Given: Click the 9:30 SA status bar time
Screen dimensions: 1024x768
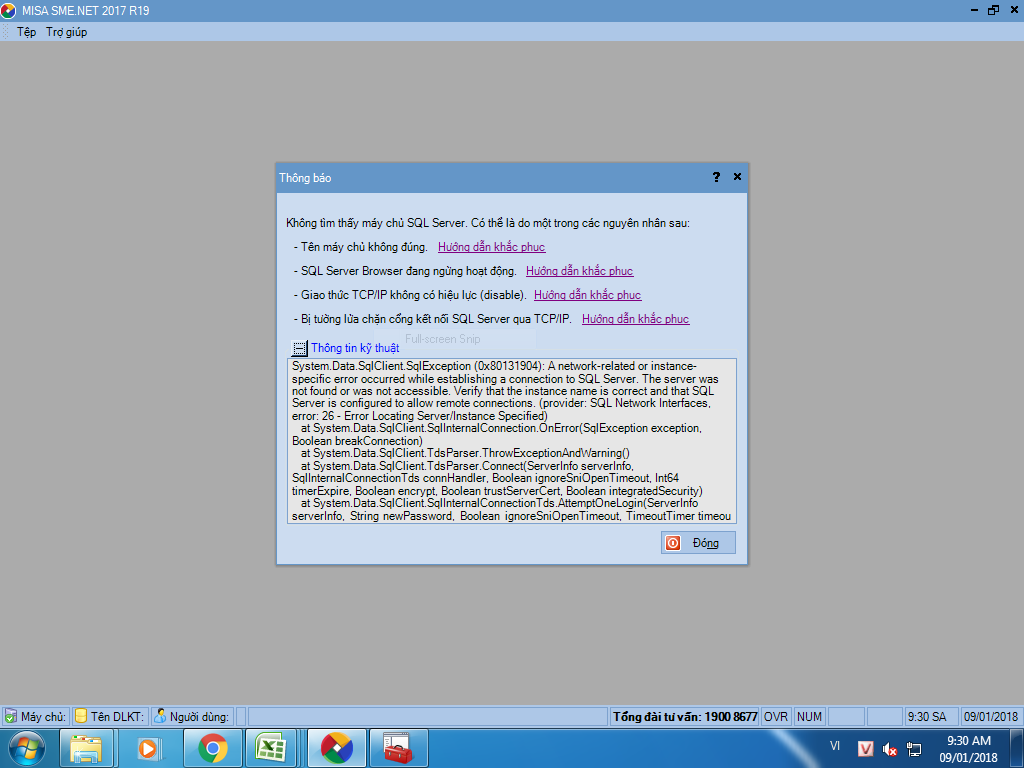Looking at the screenshot, I should coord(927,716).
